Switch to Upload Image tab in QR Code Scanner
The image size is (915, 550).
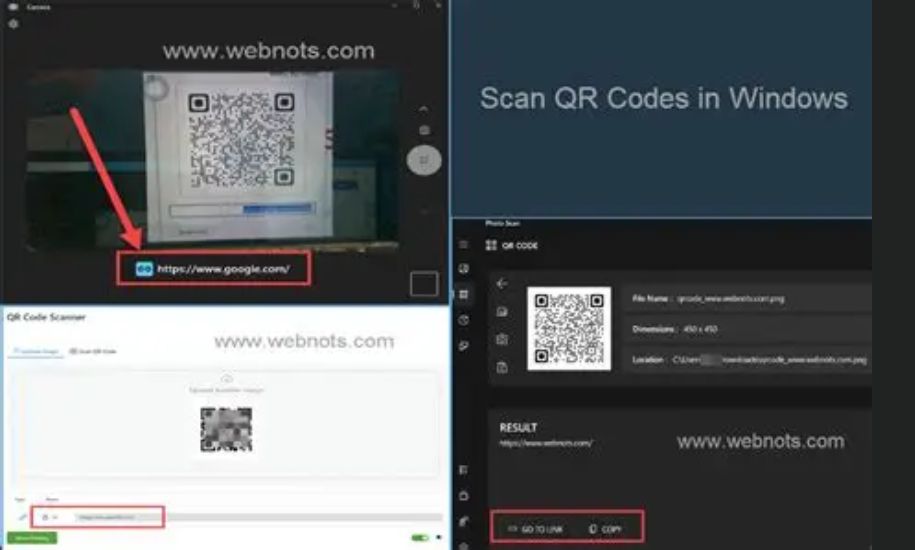[x=36, y=351]
